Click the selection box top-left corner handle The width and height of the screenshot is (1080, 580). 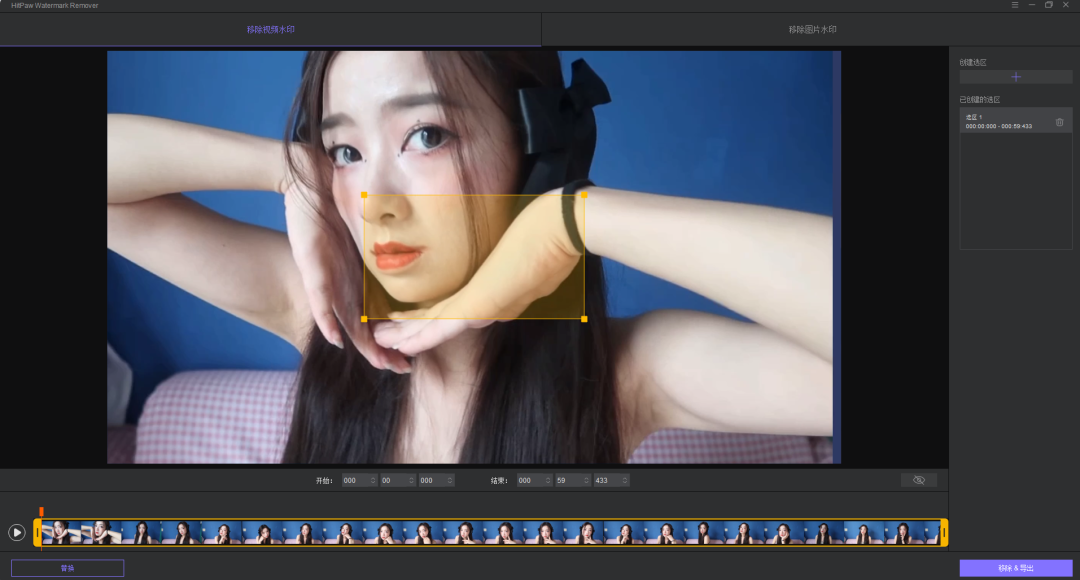pos(364,195)
